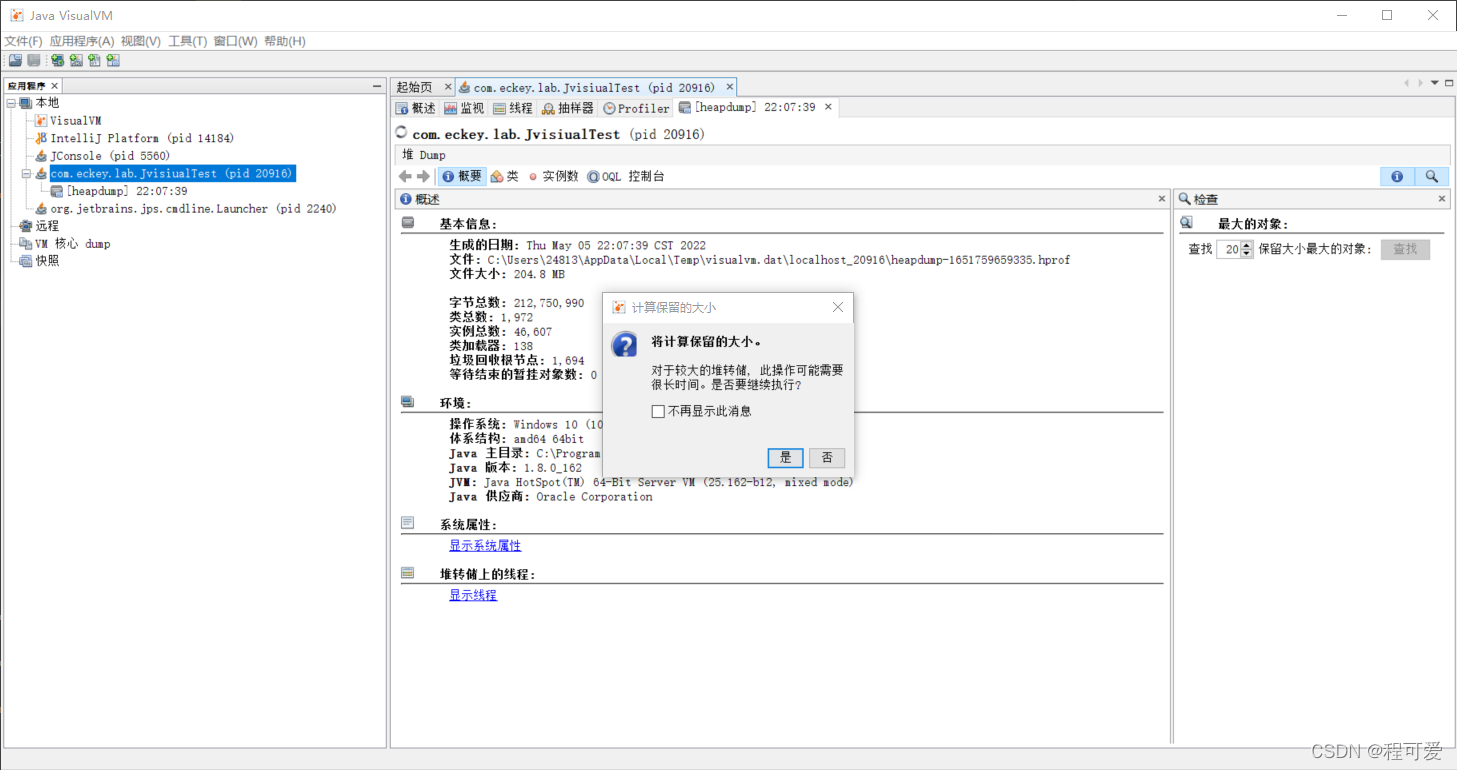Image resolution: width=1457 pixels, height=770 pixels.
Task: Switch to the Profiler tab
Action: (x=636, y=108)
